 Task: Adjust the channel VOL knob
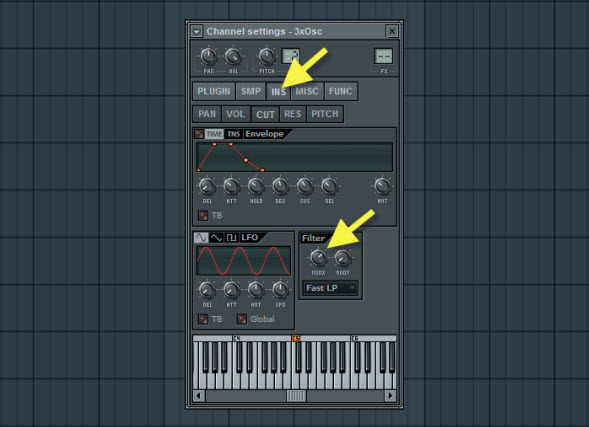[x=233, y=56]
